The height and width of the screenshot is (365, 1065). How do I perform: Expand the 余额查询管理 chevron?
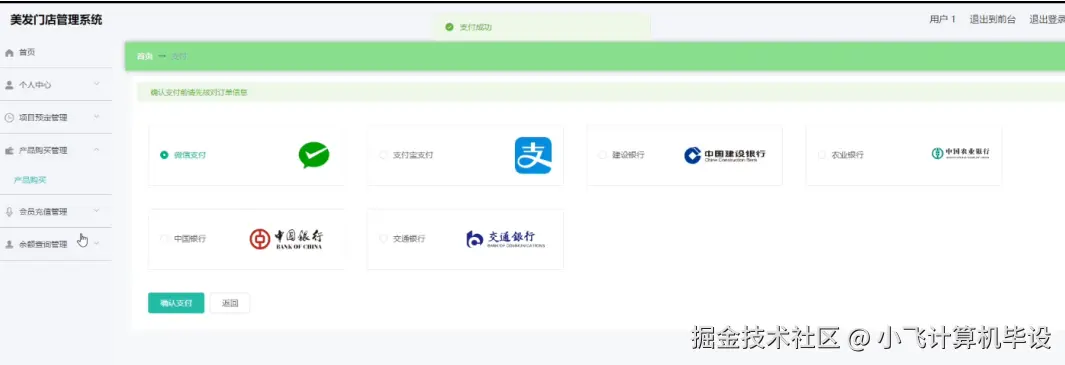coord(96,243)
